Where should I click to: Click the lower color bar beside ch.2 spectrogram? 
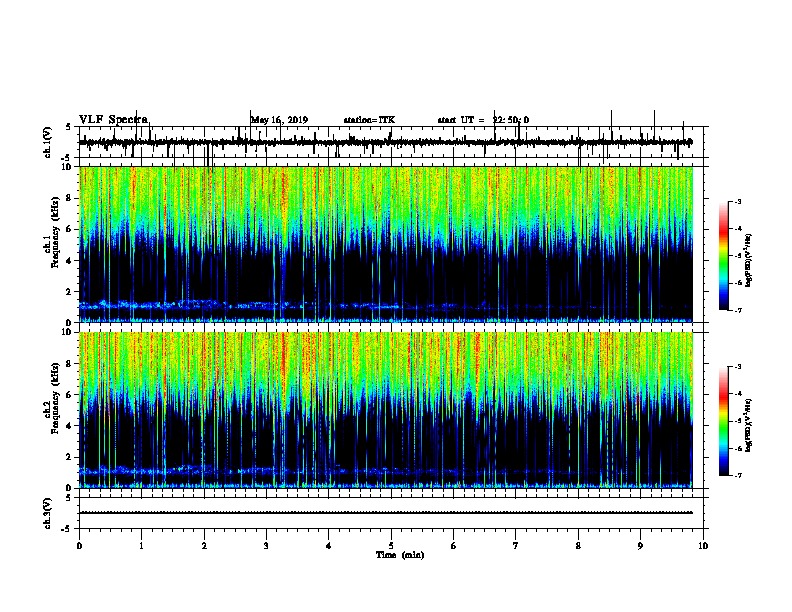723,421
